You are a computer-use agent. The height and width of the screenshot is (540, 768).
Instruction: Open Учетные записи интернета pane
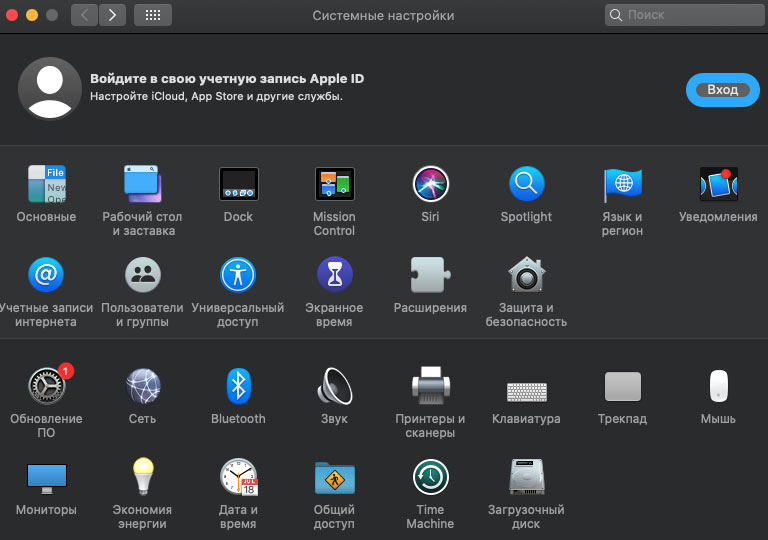(46, 274)
